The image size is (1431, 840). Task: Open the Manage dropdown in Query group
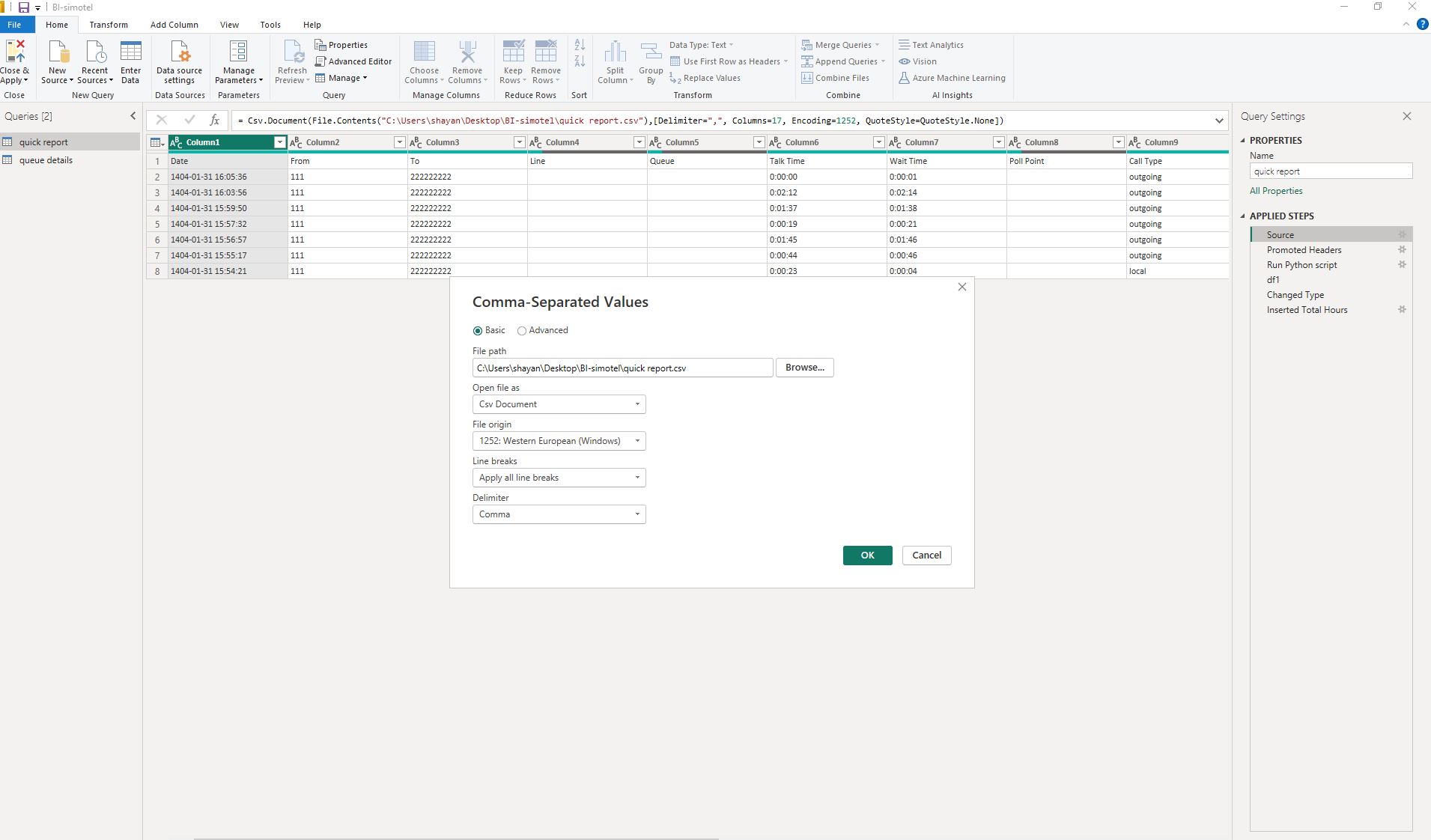click(x=341, y=78)
